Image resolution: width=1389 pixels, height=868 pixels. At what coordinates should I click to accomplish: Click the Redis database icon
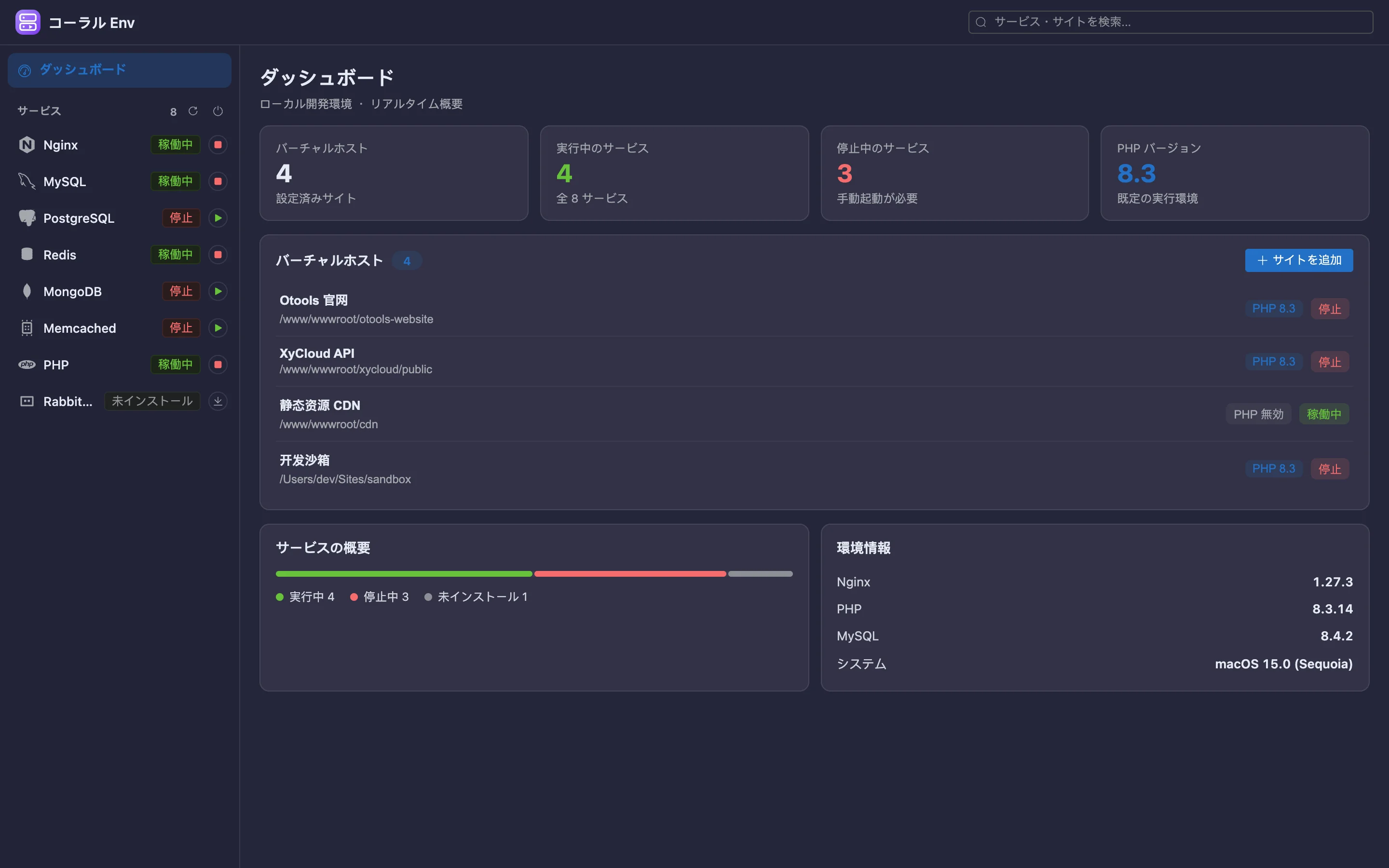(27, 254)
